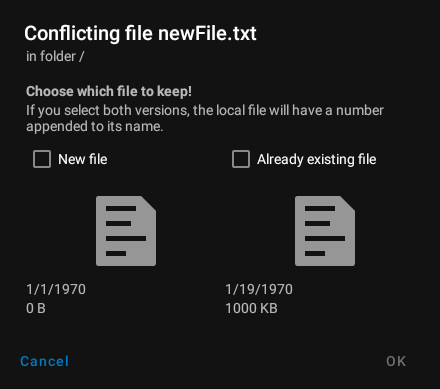This screenshot has width=440, height=389.
Task: Confirm the choice with OK
Action: tap(396, 361)
